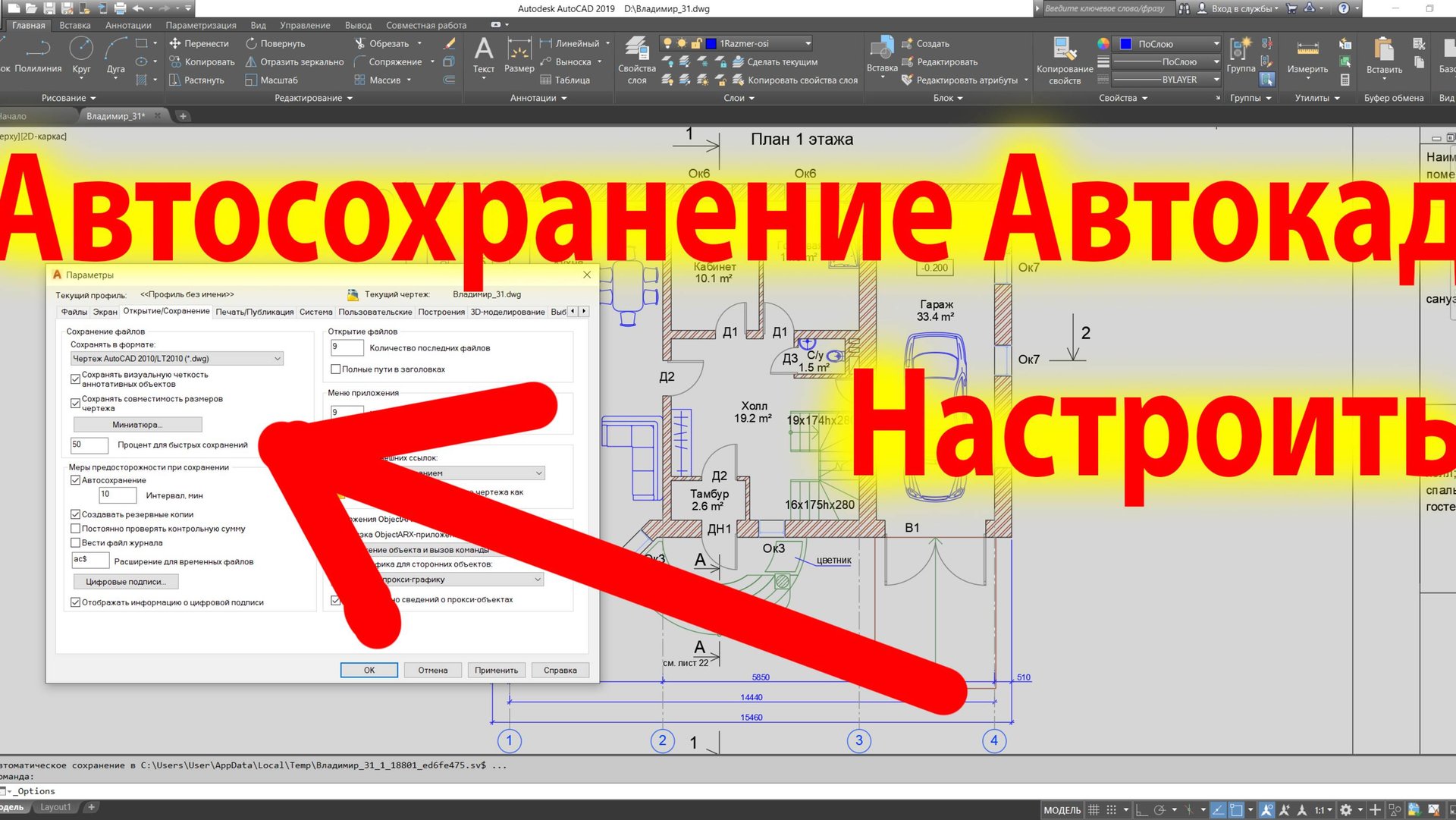This screenshot has width=1456, height=820.
Task: Click the Миниатюра... button
Action: click(137, 424)
